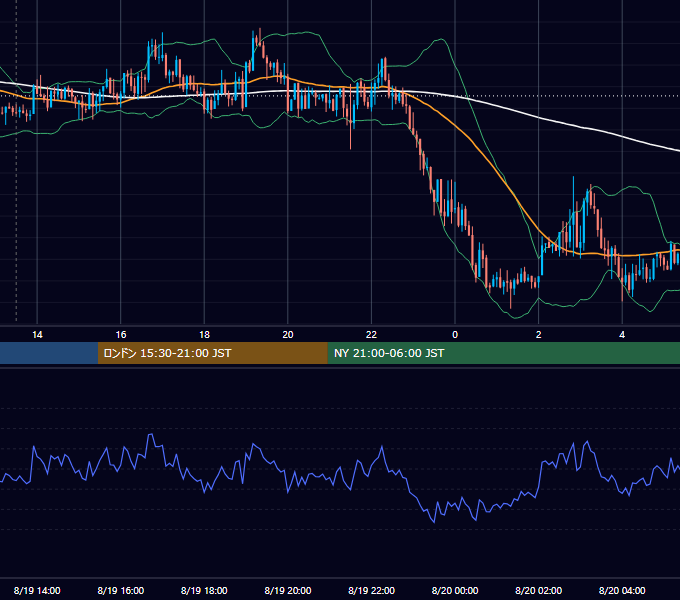Click the 8/19 20:00 time label

288,590
